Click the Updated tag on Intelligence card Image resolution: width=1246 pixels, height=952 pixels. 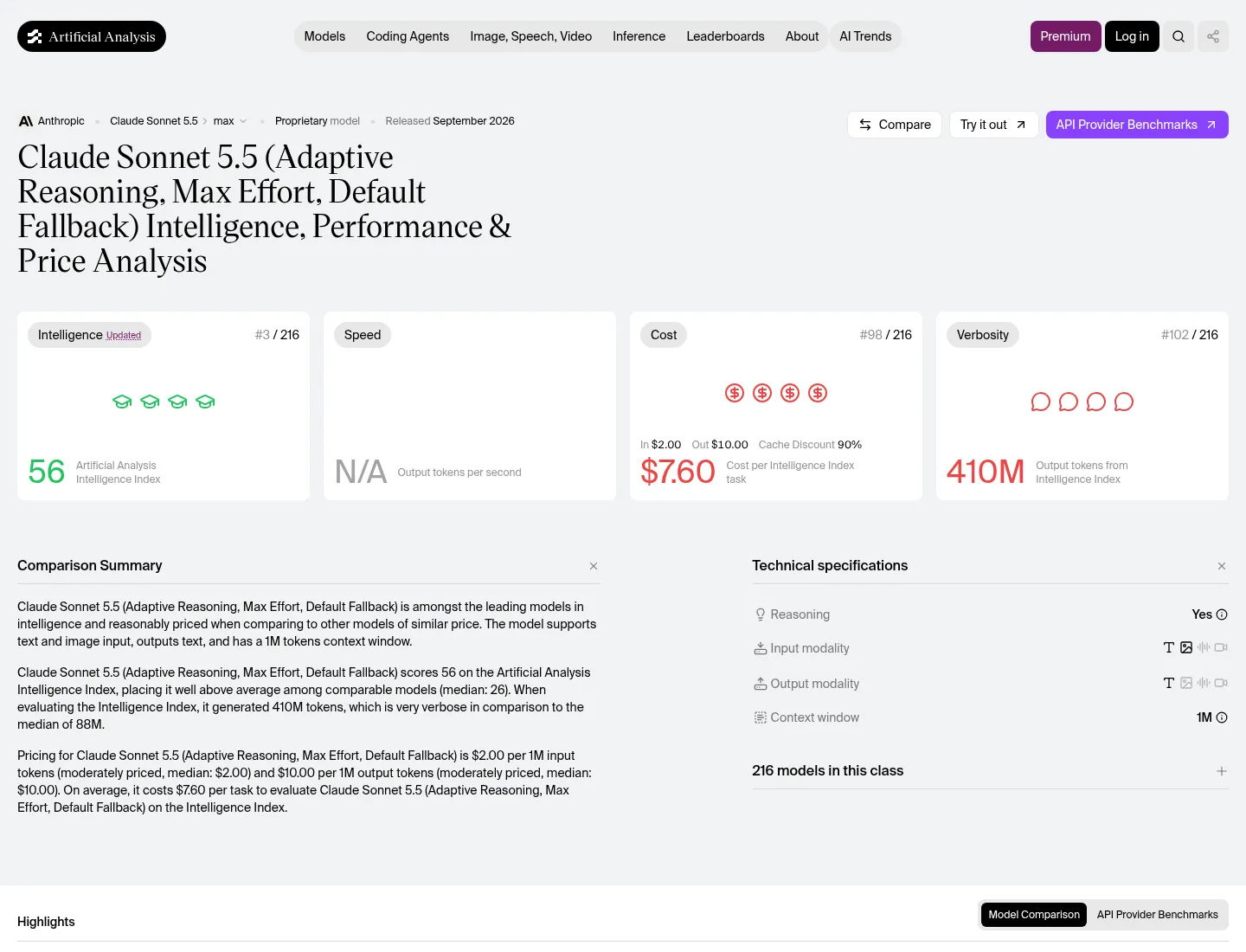(124, 336)
